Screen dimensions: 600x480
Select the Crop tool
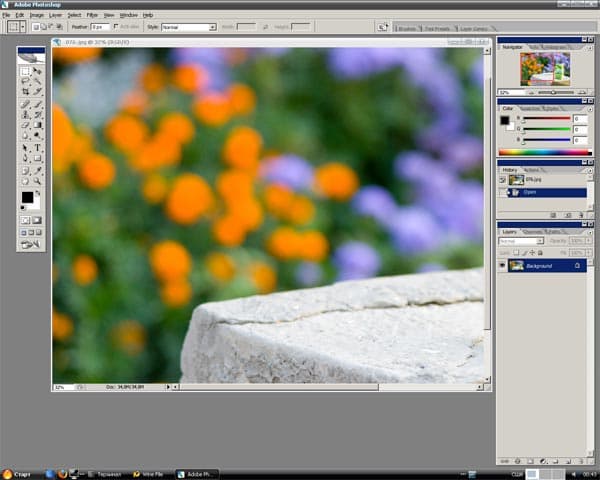25,91
